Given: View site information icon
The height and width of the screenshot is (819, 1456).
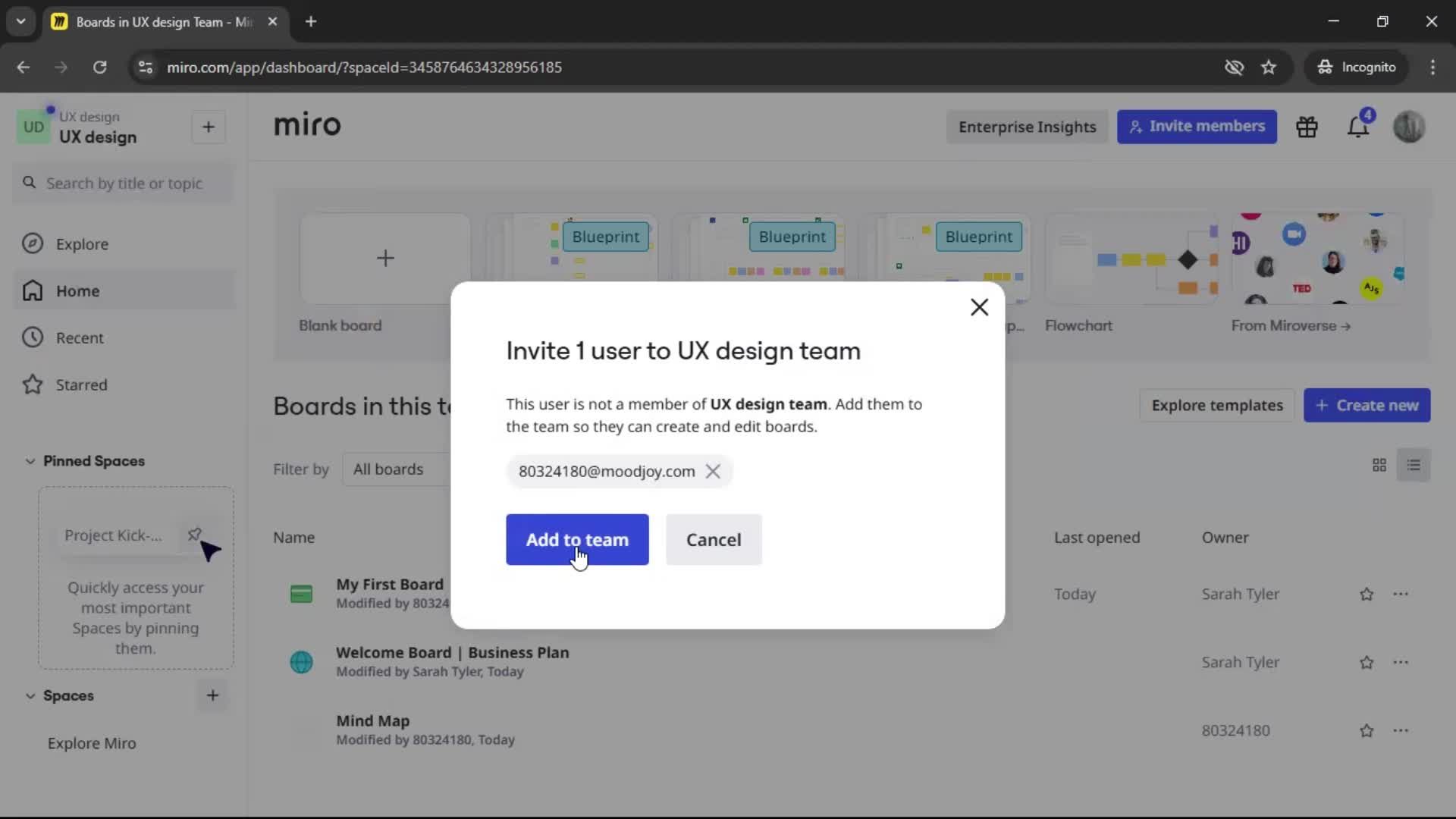Looking at the screenshot, I should [x=146, y=67].
